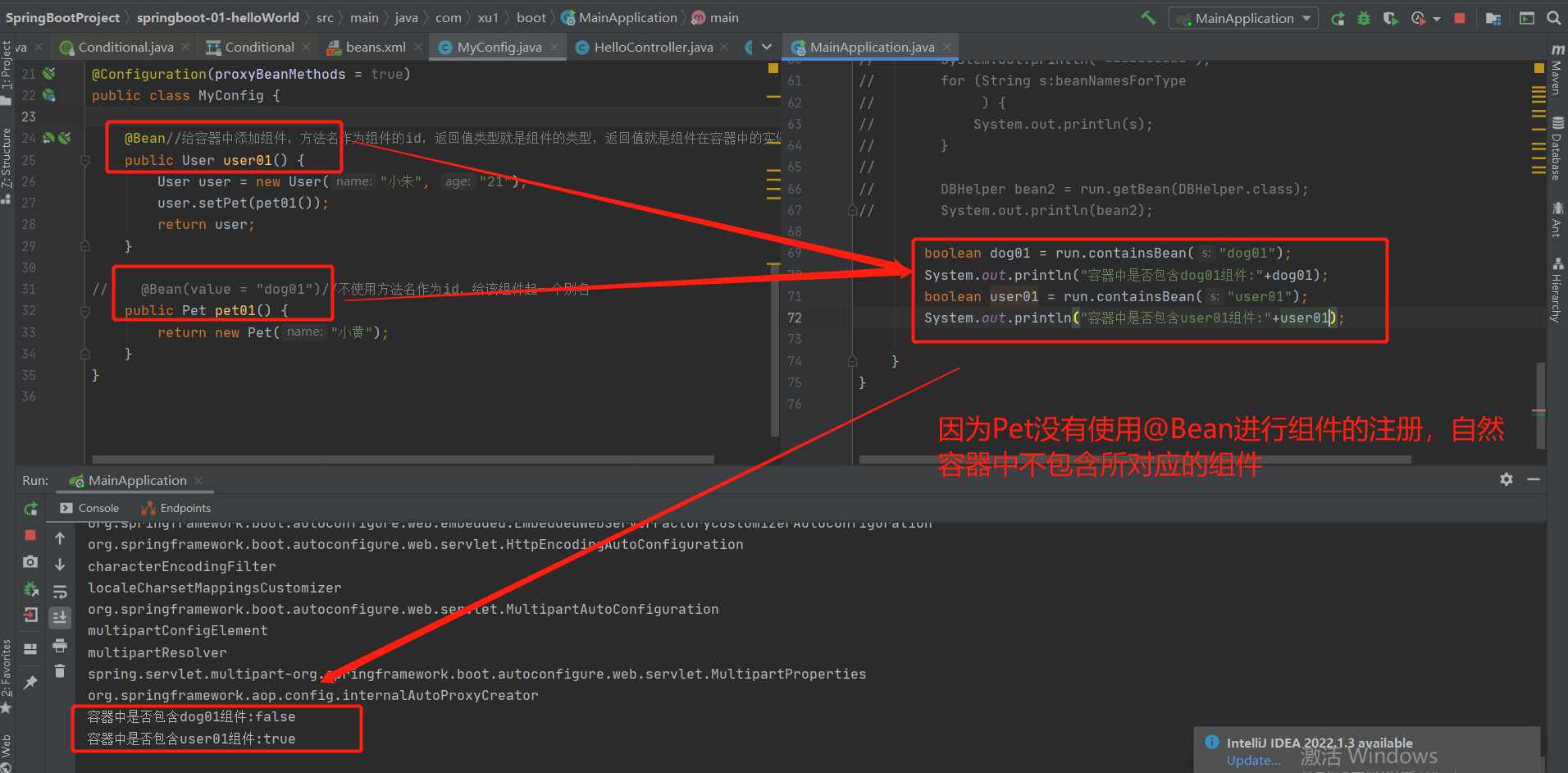Toggle Soft-Wrap in the console
The width and height of the screenshot is (1568, 773).
click(60, 592)
